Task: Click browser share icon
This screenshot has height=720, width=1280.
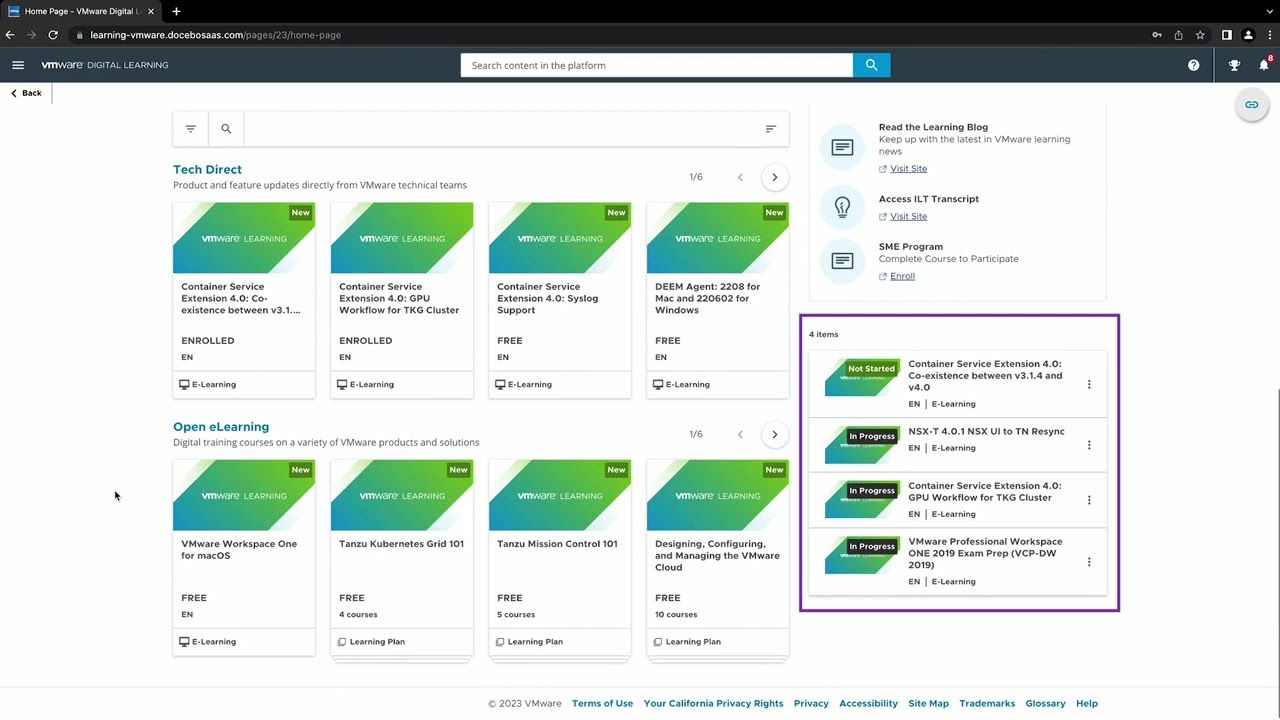Action: 1178,35
